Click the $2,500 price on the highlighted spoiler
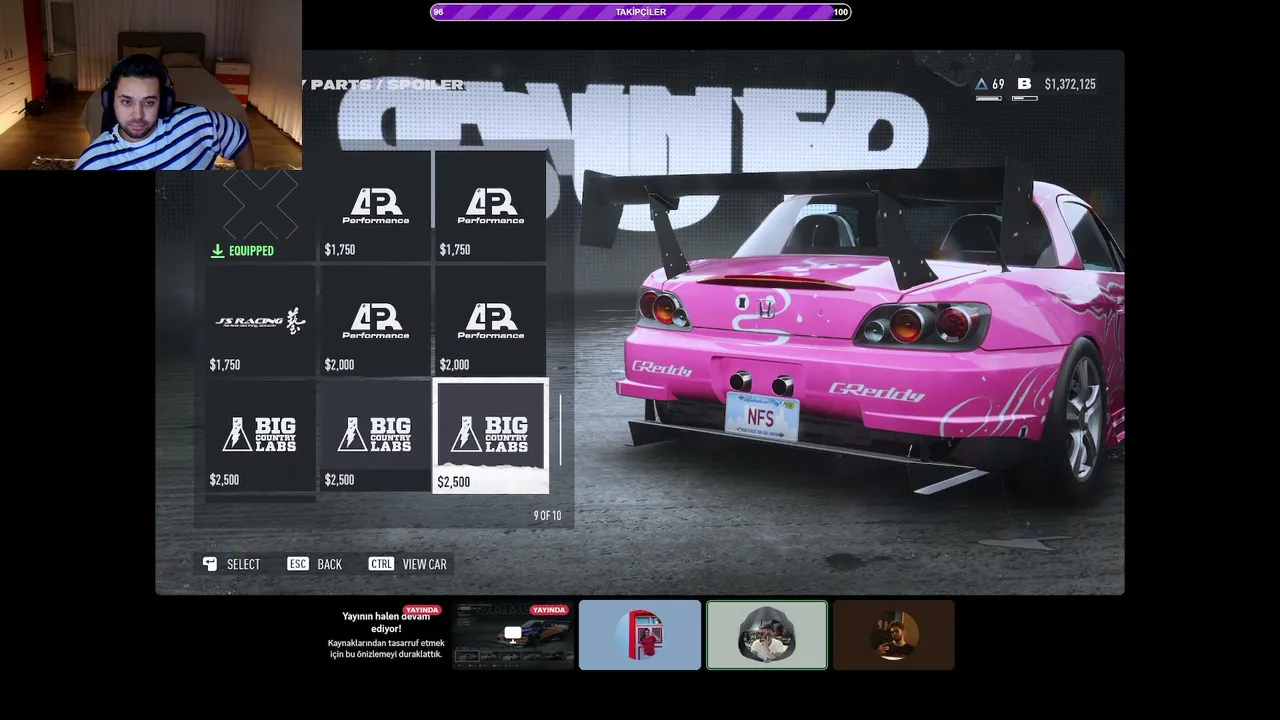 click(454, 482)
